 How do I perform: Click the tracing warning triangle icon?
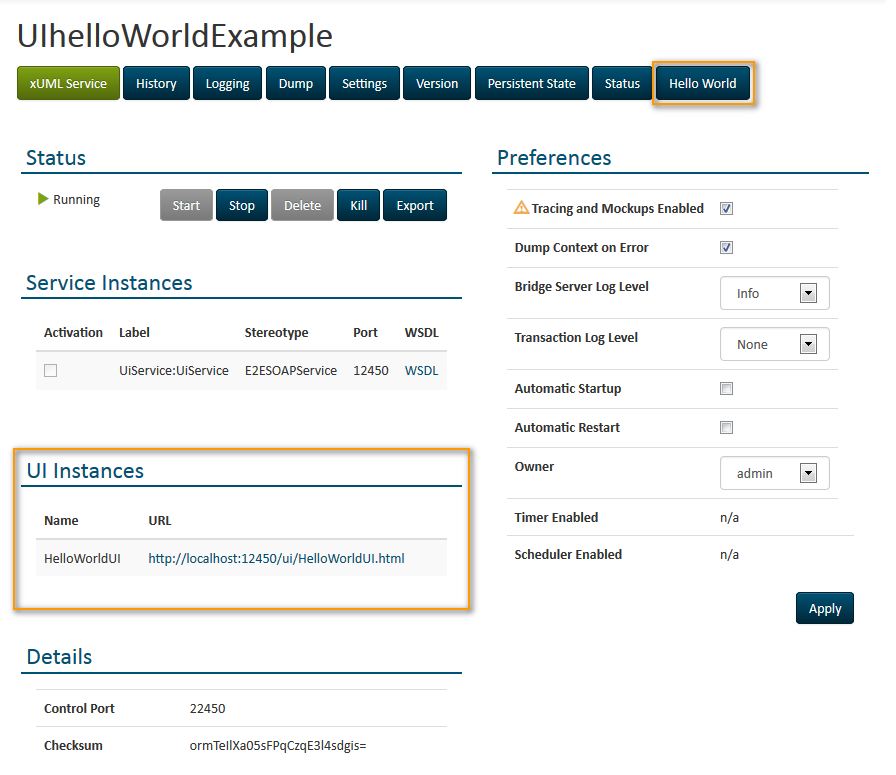coord(521,208)
